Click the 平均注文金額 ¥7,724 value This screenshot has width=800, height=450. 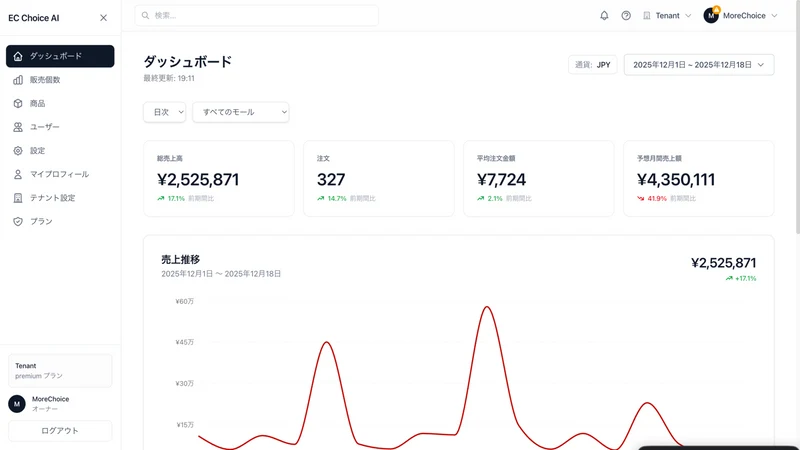(x=501, y=180)
